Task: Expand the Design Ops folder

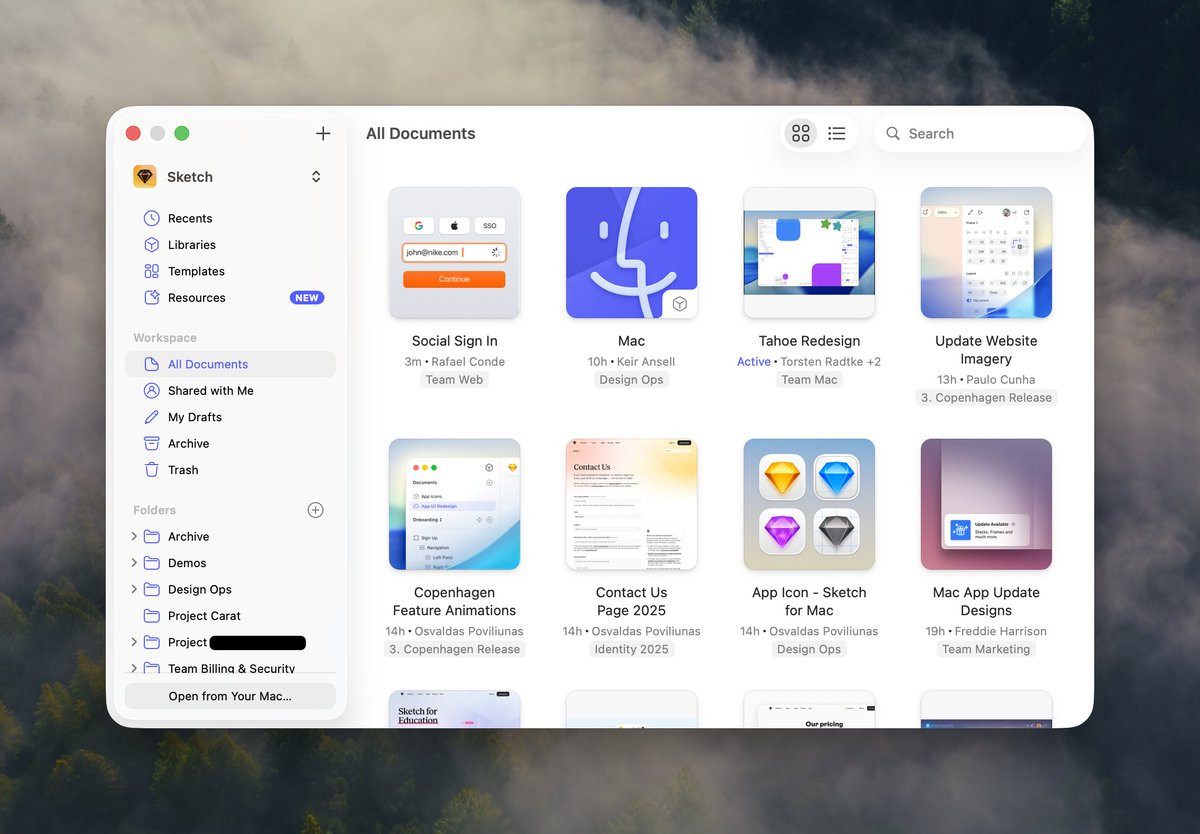Action: pos(134,589)
